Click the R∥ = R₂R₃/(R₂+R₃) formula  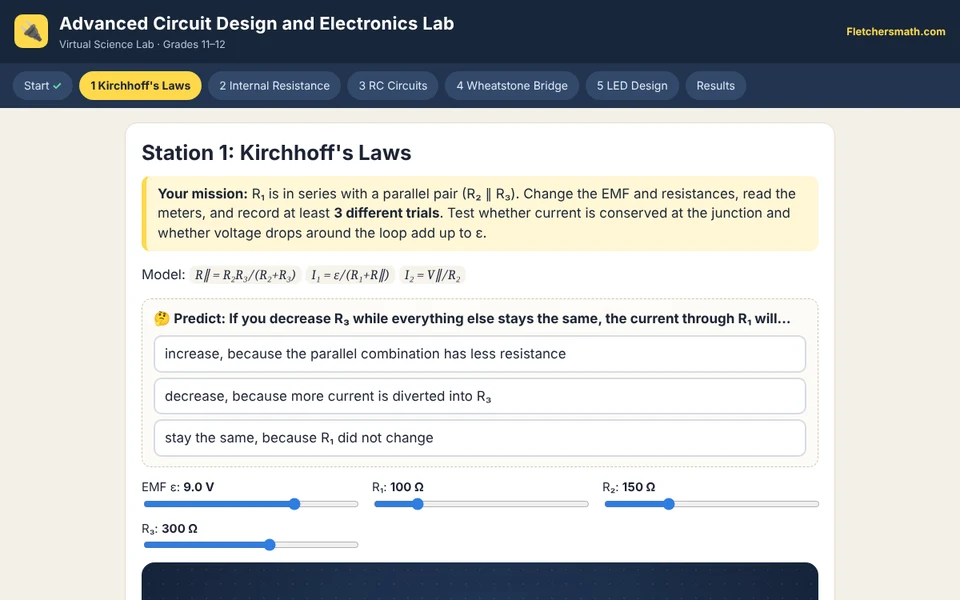pyautogui.click(x=246, y=275)
